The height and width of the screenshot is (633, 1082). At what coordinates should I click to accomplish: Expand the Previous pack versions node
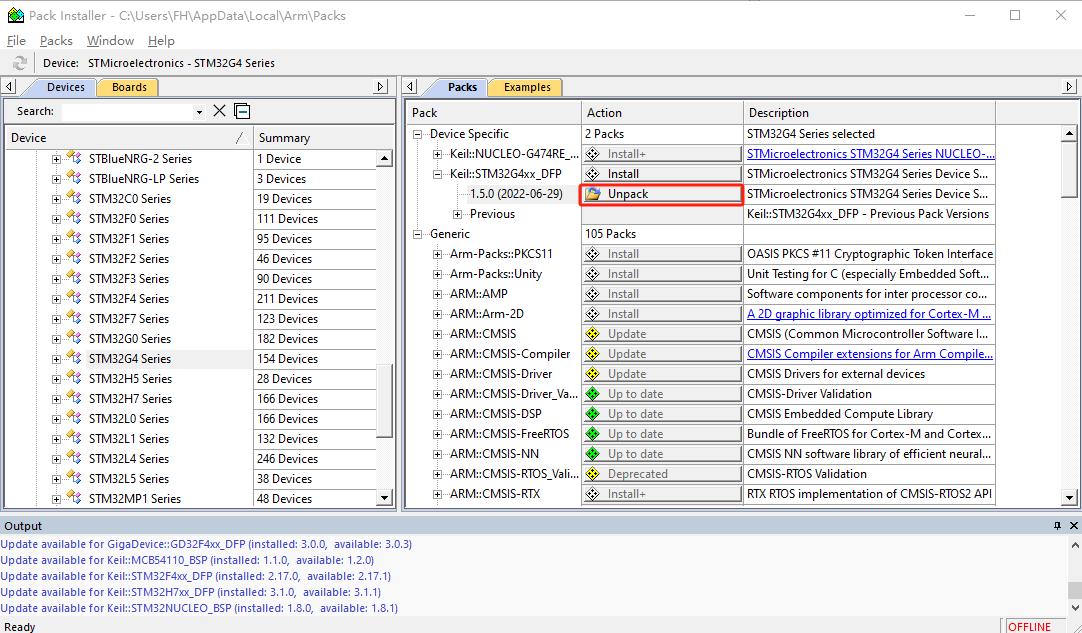tap(458, 214)
